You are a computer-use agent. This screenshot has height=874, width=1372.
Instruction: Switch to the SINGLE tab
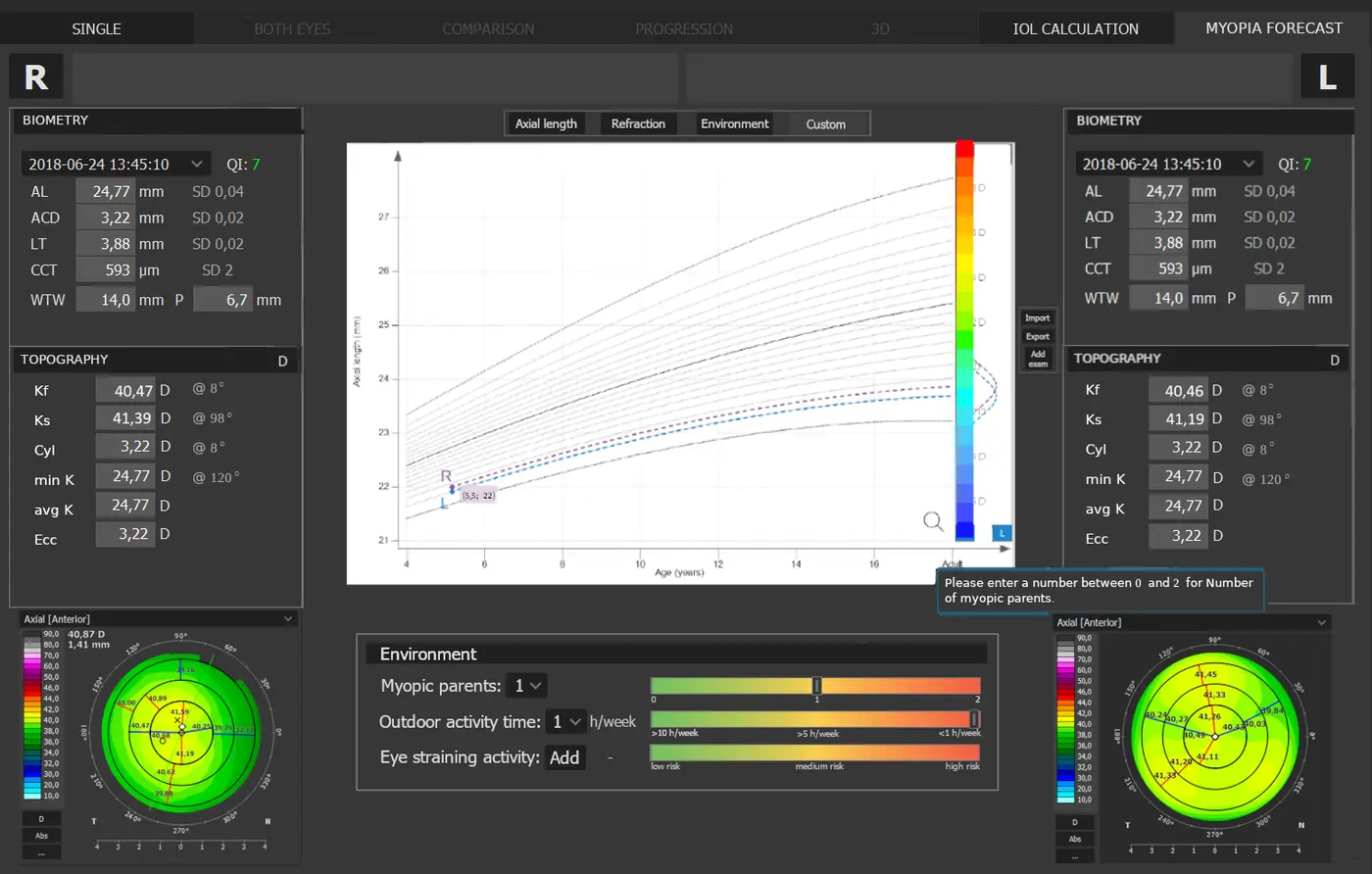[x=96, y=28]
